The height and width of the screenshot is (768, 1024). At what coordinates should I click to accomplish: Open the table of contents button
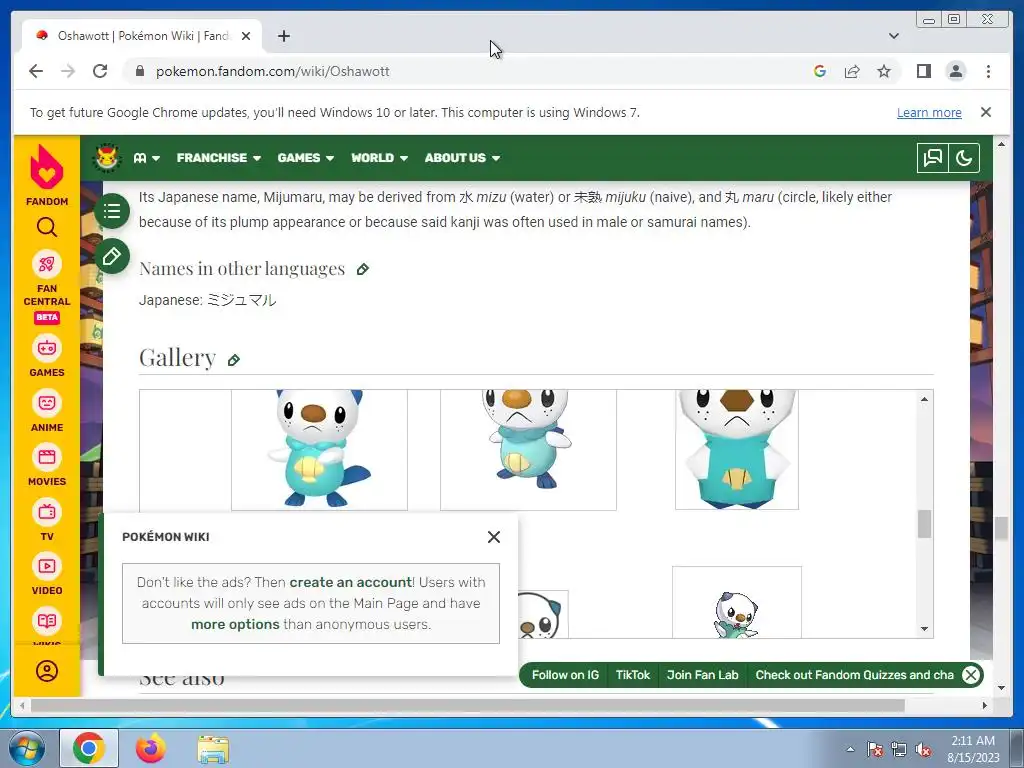click(112, 211)
